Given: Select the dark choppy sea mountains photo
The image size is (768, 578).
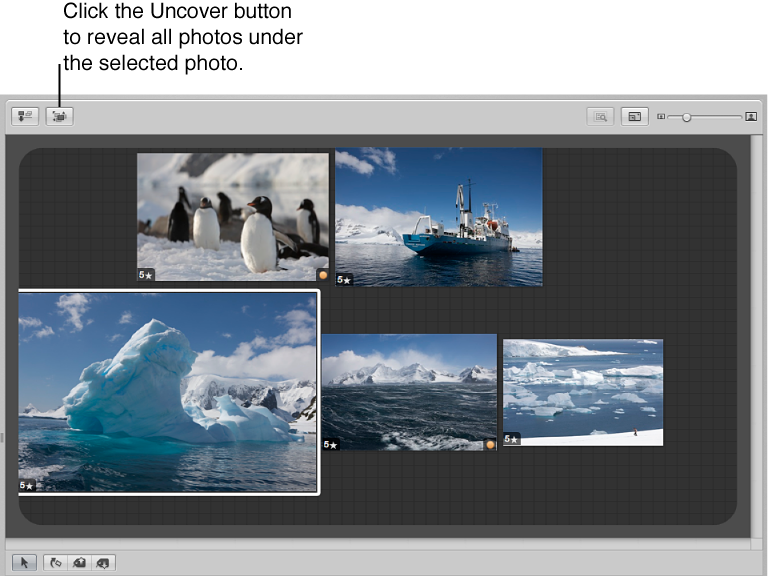Looking at the screenshot, I should 409,392.
